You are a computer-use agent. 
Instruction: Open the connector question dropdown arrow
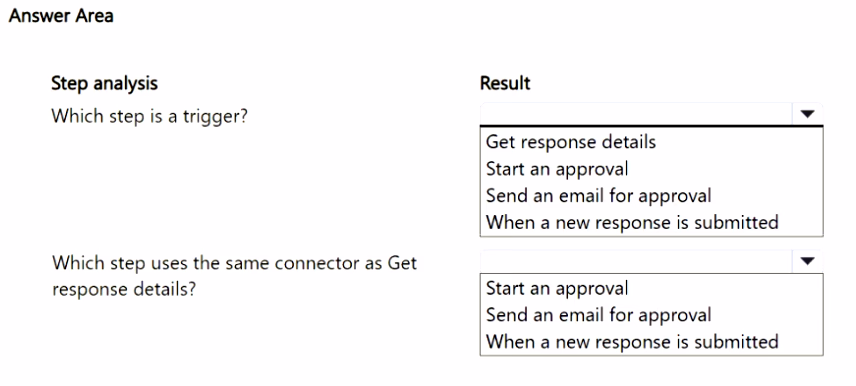[807, 261]
